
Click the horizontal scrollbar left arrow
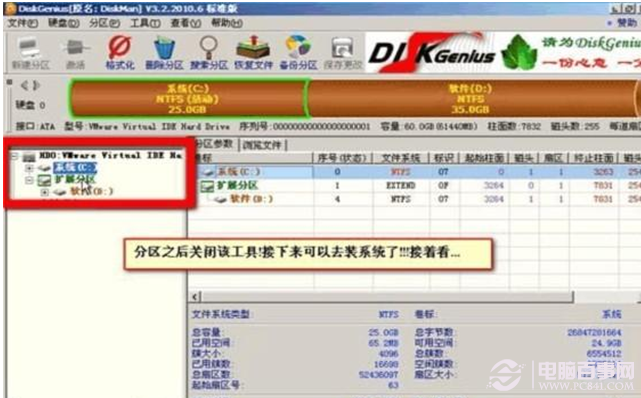point(195,297)
